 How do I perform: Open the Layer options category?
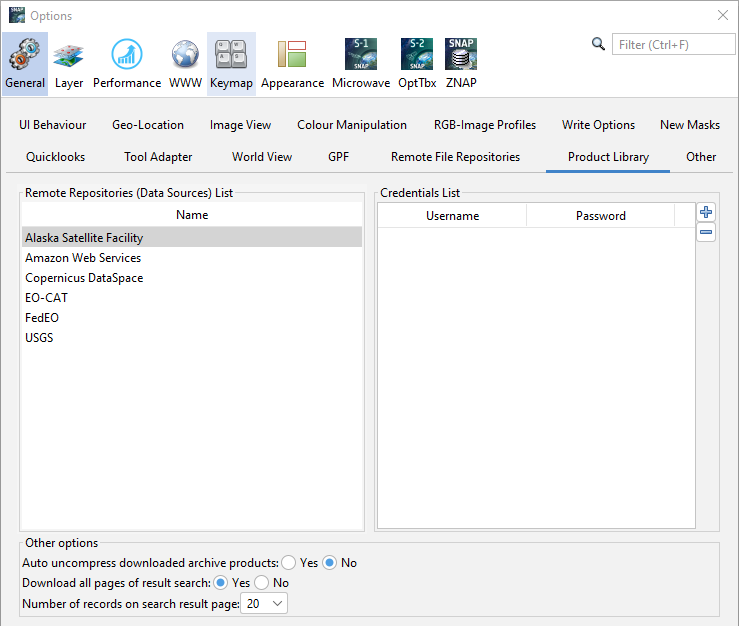69,63
